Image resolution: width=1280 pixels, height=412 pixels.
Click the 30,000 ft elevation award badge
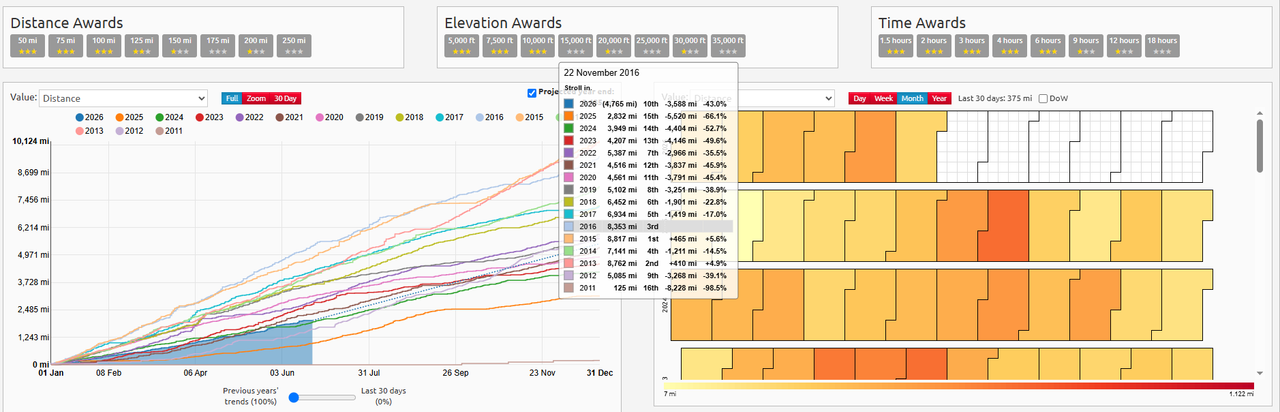(689, 44)
